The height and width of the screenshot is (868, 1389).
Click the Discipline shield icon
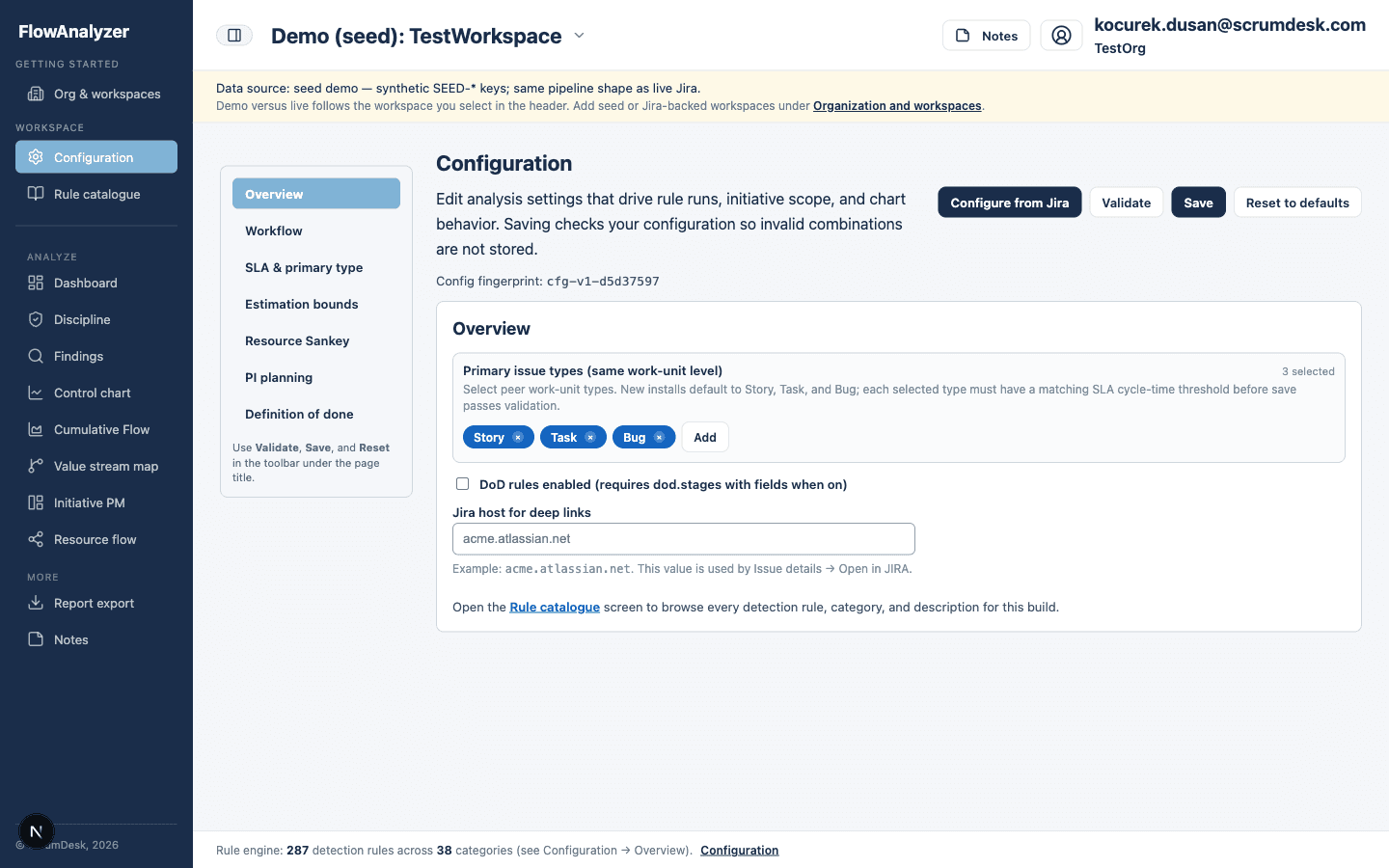click(36, 319)
